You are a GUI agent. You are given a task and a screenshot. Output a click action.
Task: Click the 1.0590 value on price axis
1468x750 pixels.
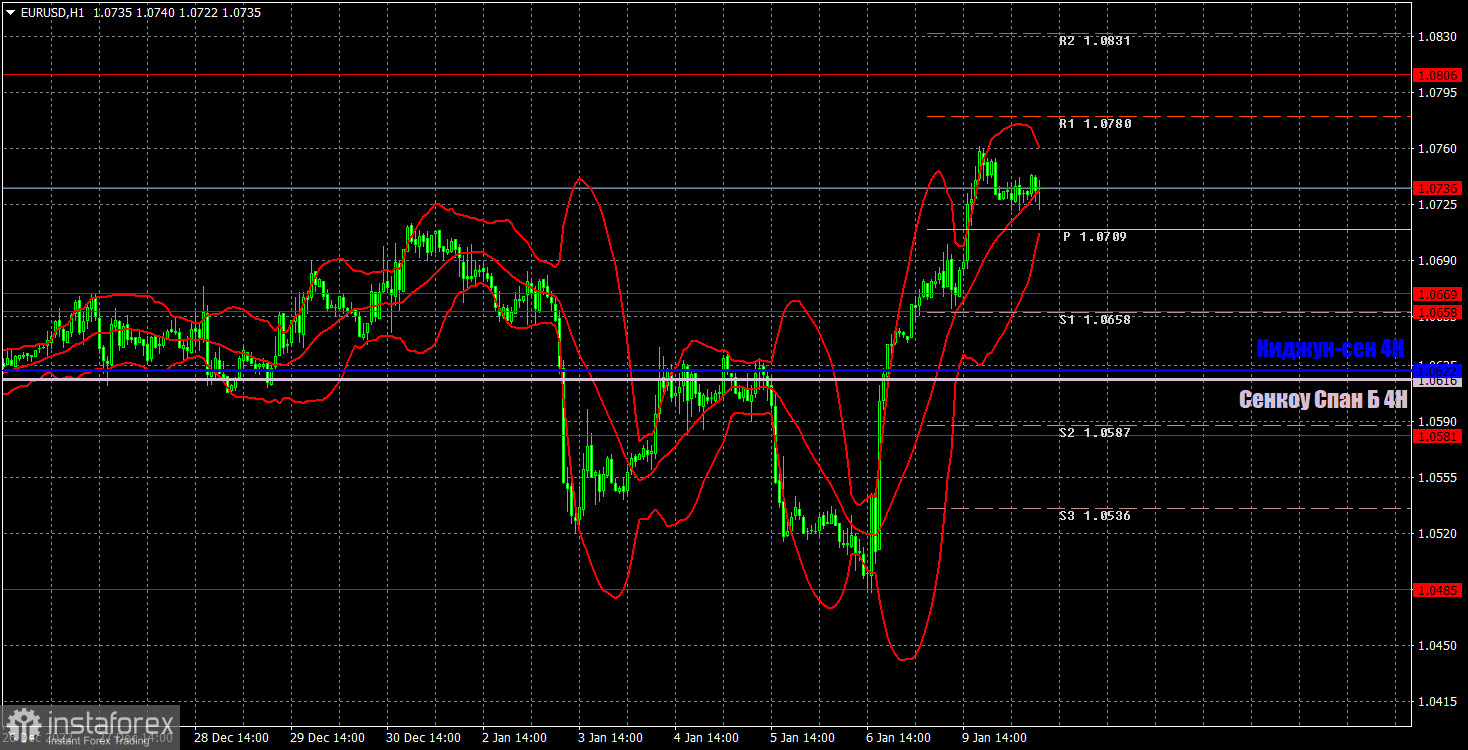click(1438, 422)
